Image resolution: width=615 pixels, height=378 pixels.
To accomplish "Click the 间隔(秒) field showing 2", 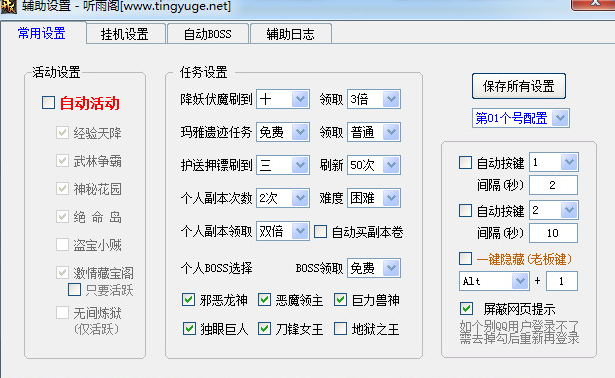I will point(553,185).
